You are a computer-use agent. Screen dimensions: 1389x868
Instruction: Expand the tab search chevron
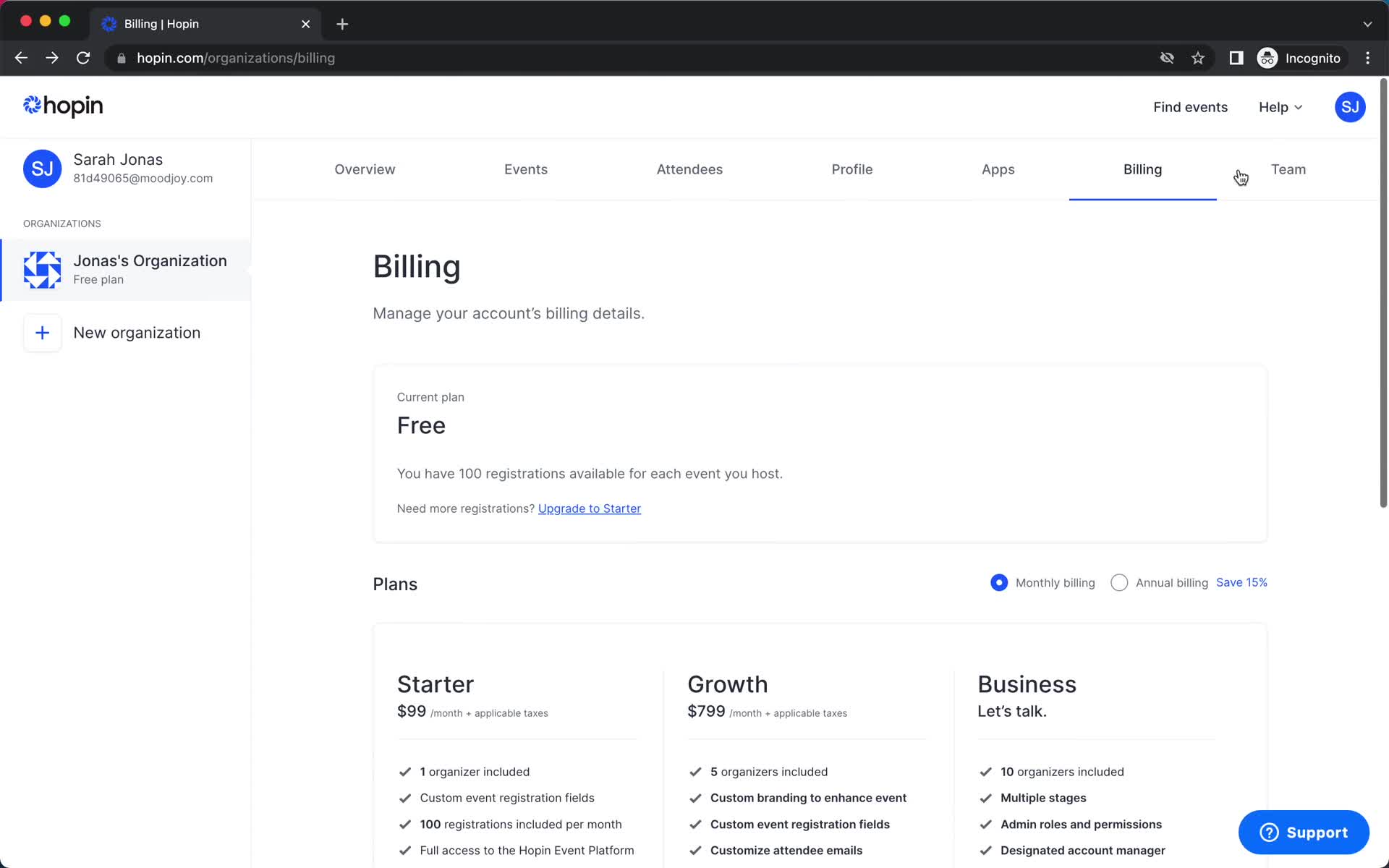pyautogui.click(x=1367, y=24)
